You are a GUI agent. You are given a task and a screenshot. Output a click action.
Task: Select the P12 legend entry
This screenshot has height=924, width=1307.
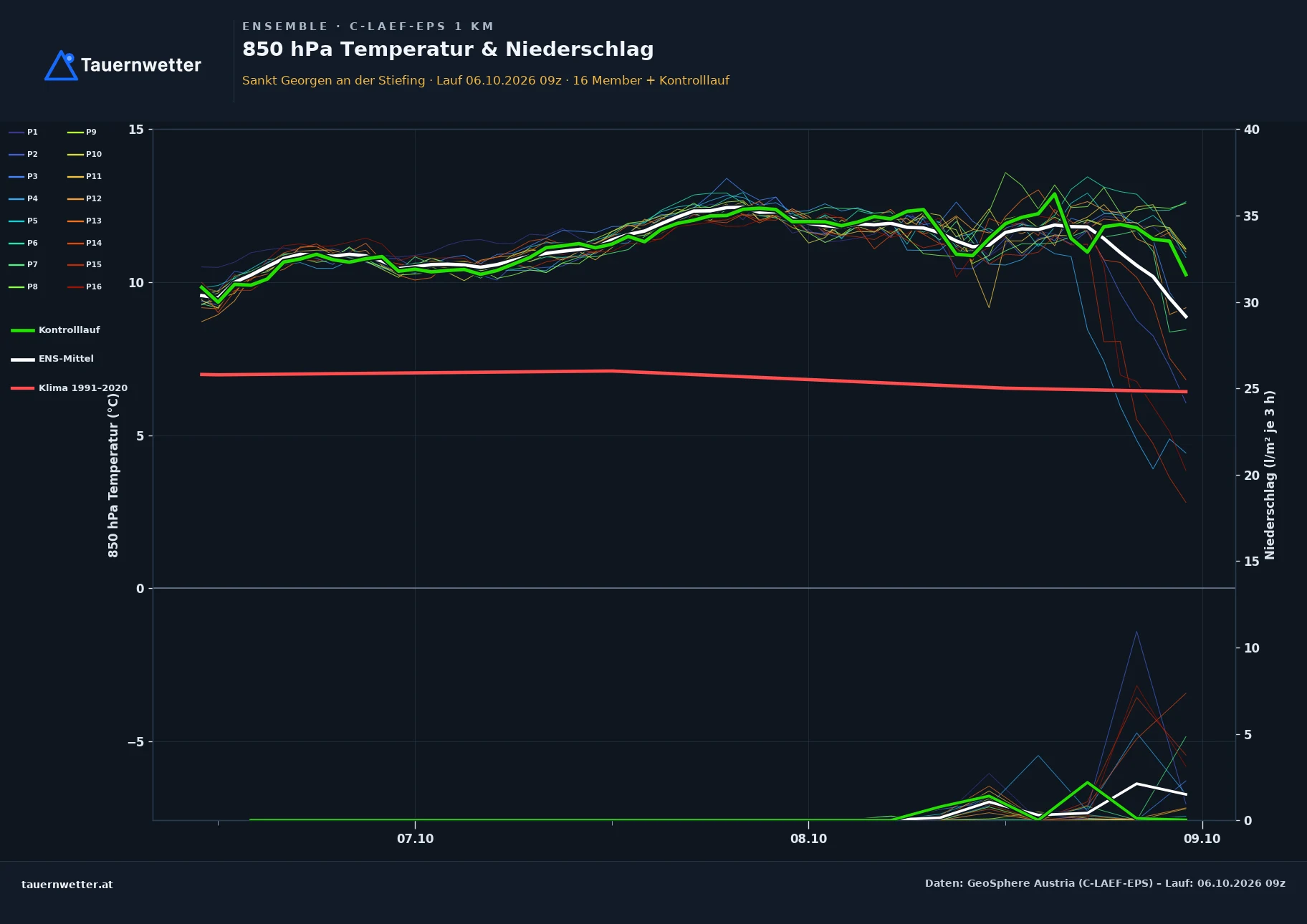coord(85,198)
